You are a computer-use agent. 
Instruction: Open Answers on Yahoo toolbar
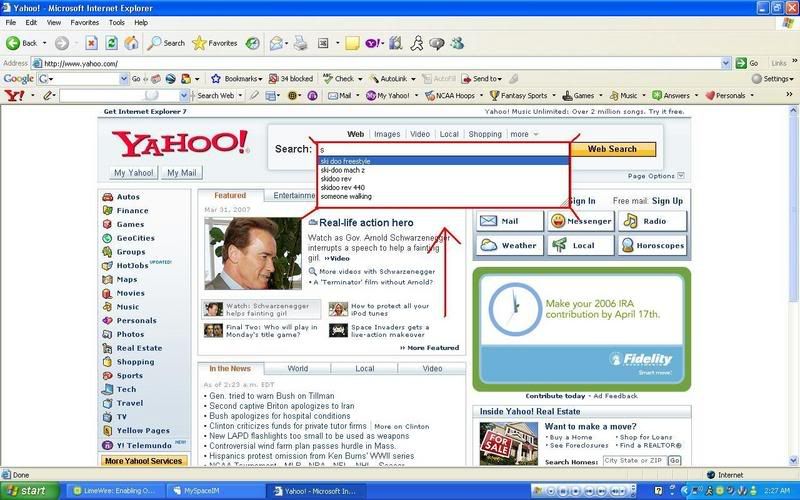pyautogui.click(x=671, y=95)
